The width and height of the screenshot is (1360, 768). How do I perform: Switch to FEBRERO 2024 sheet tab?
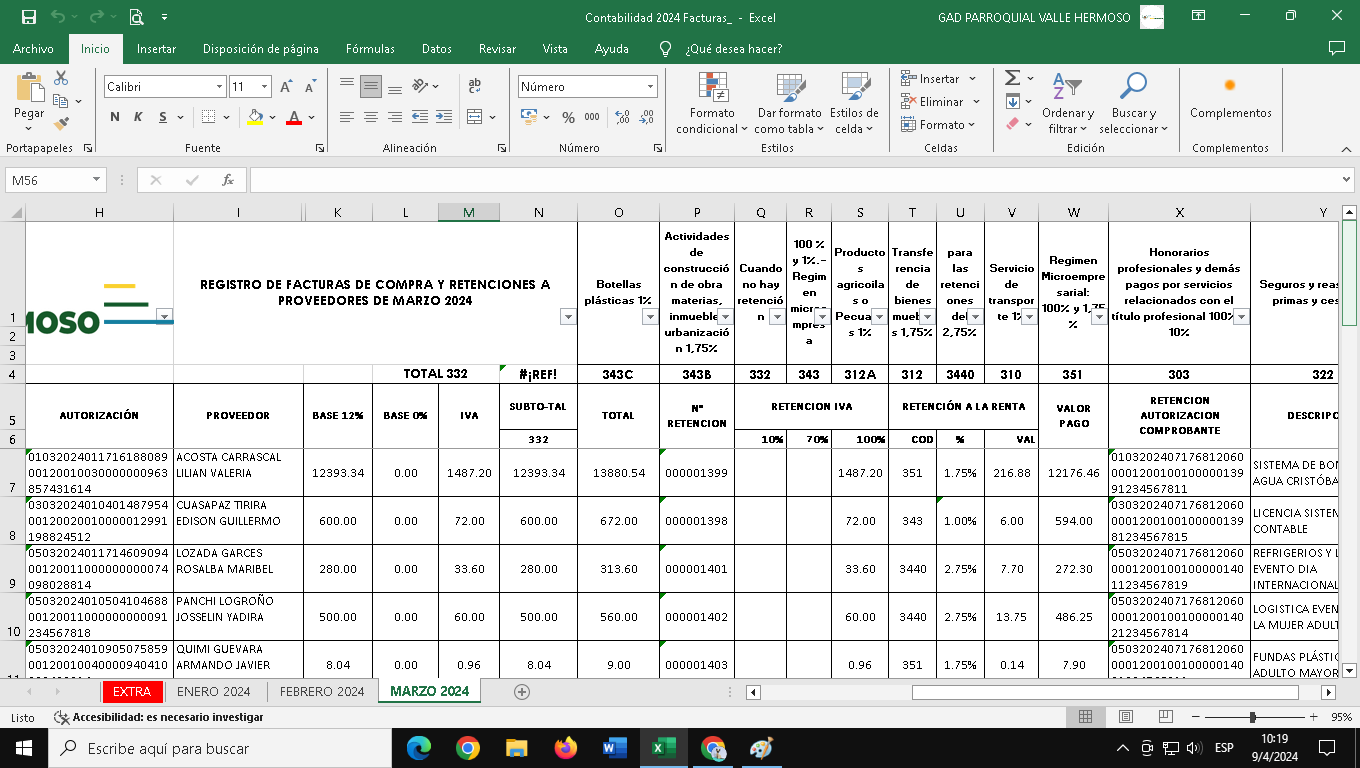(322, 692)
